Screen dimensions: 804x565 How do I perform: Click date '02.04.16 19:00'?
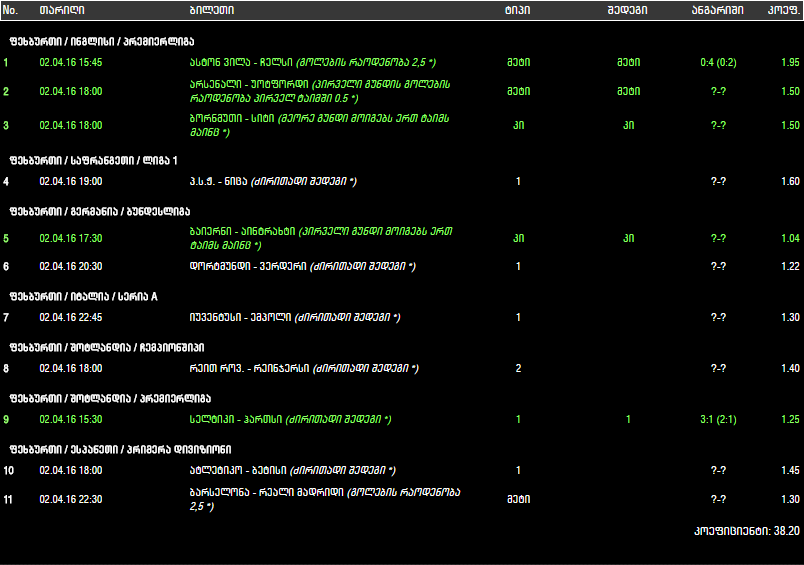tap(71, 181)
